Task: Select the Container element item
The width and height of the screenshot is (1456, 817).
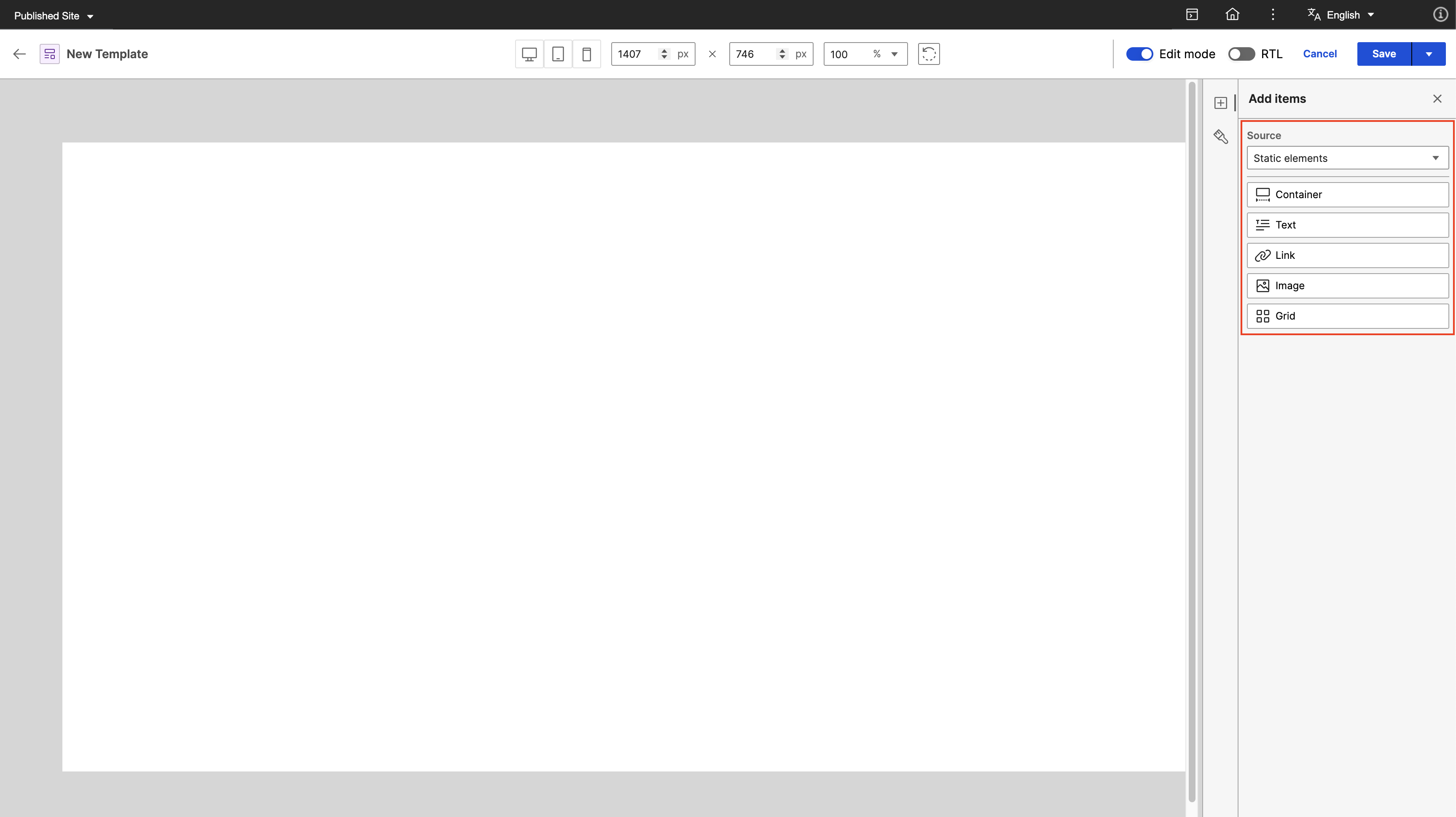Action: [x=1348, y=194]
